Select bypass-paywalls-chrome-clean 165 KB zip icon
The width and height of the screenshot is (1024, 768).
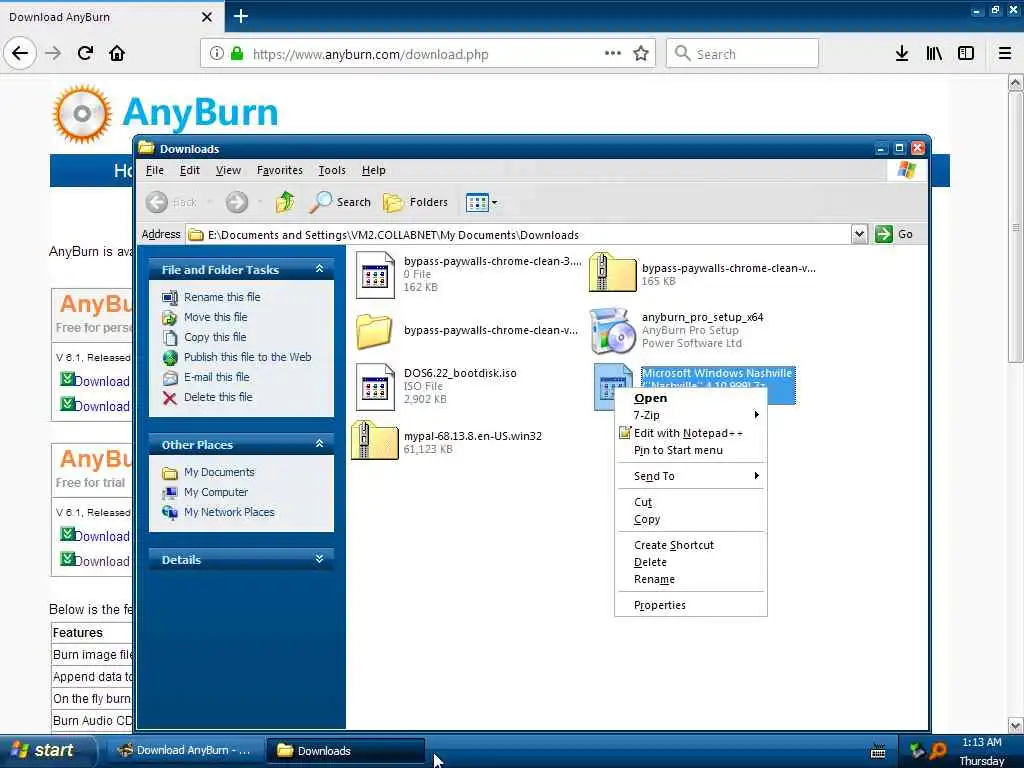click(613, 272)
